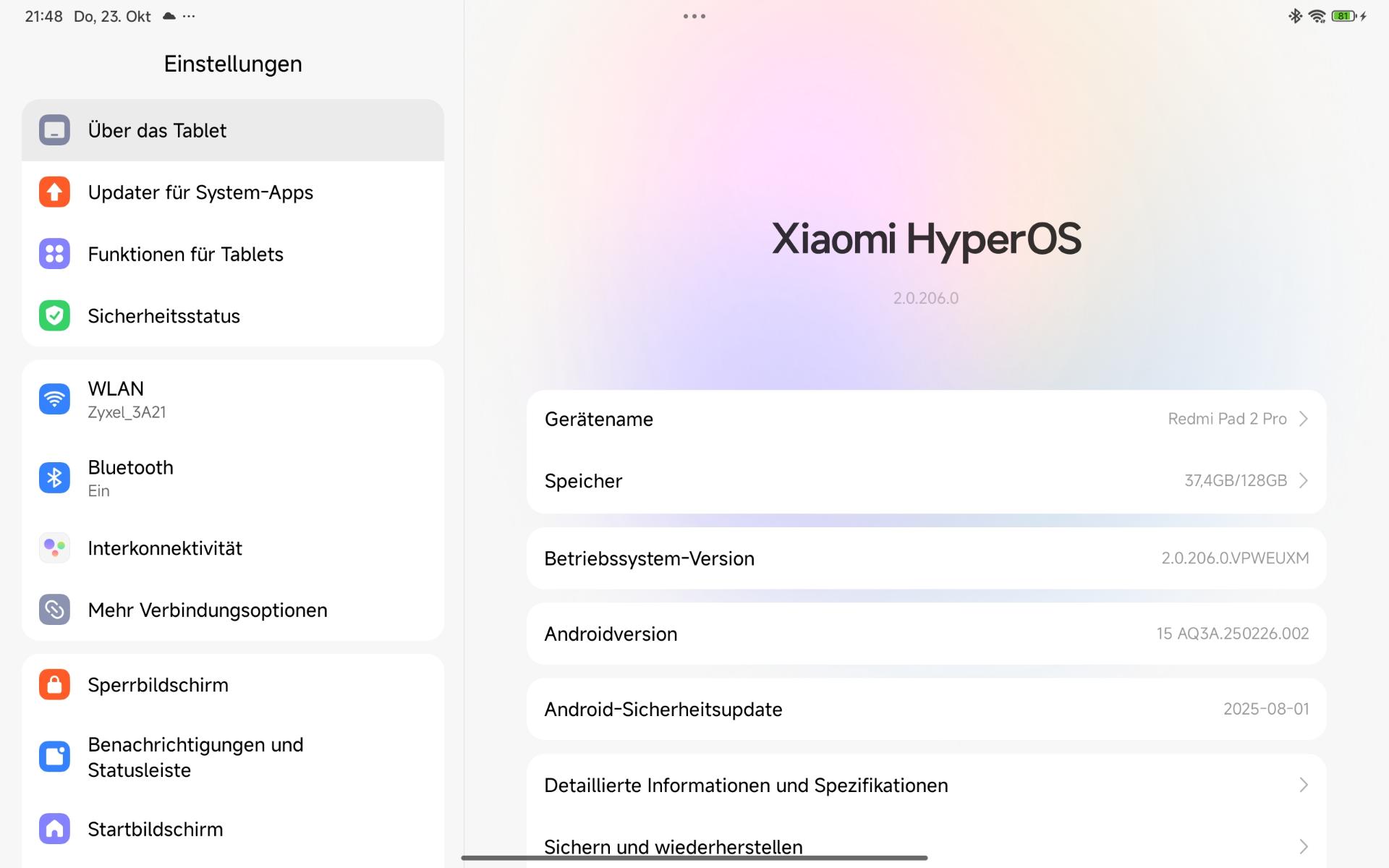Open Sichern und wiederherstellen chevron

(1303, 846)
